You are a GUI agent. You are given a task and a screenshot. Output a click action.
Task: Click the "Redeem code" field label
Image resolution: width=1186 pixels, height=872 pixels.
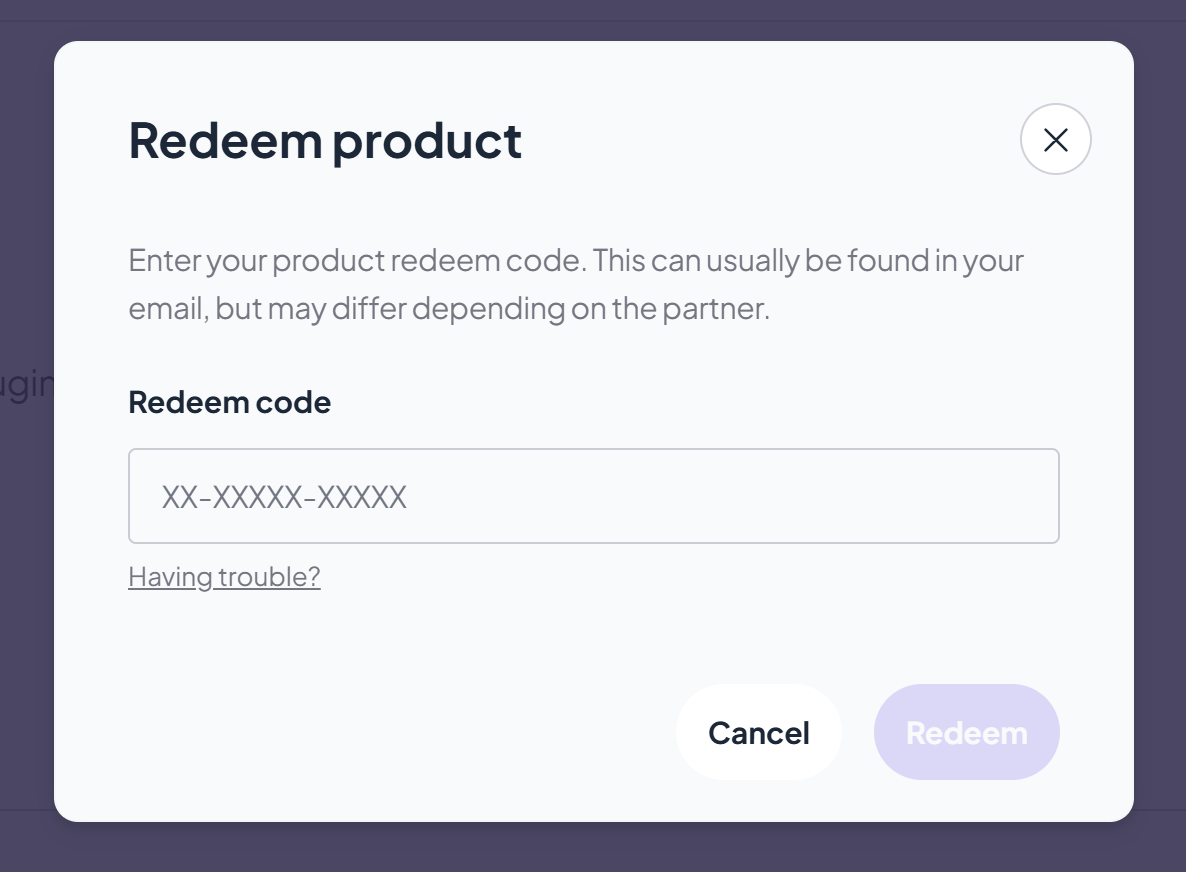click(x=229, y=402)
